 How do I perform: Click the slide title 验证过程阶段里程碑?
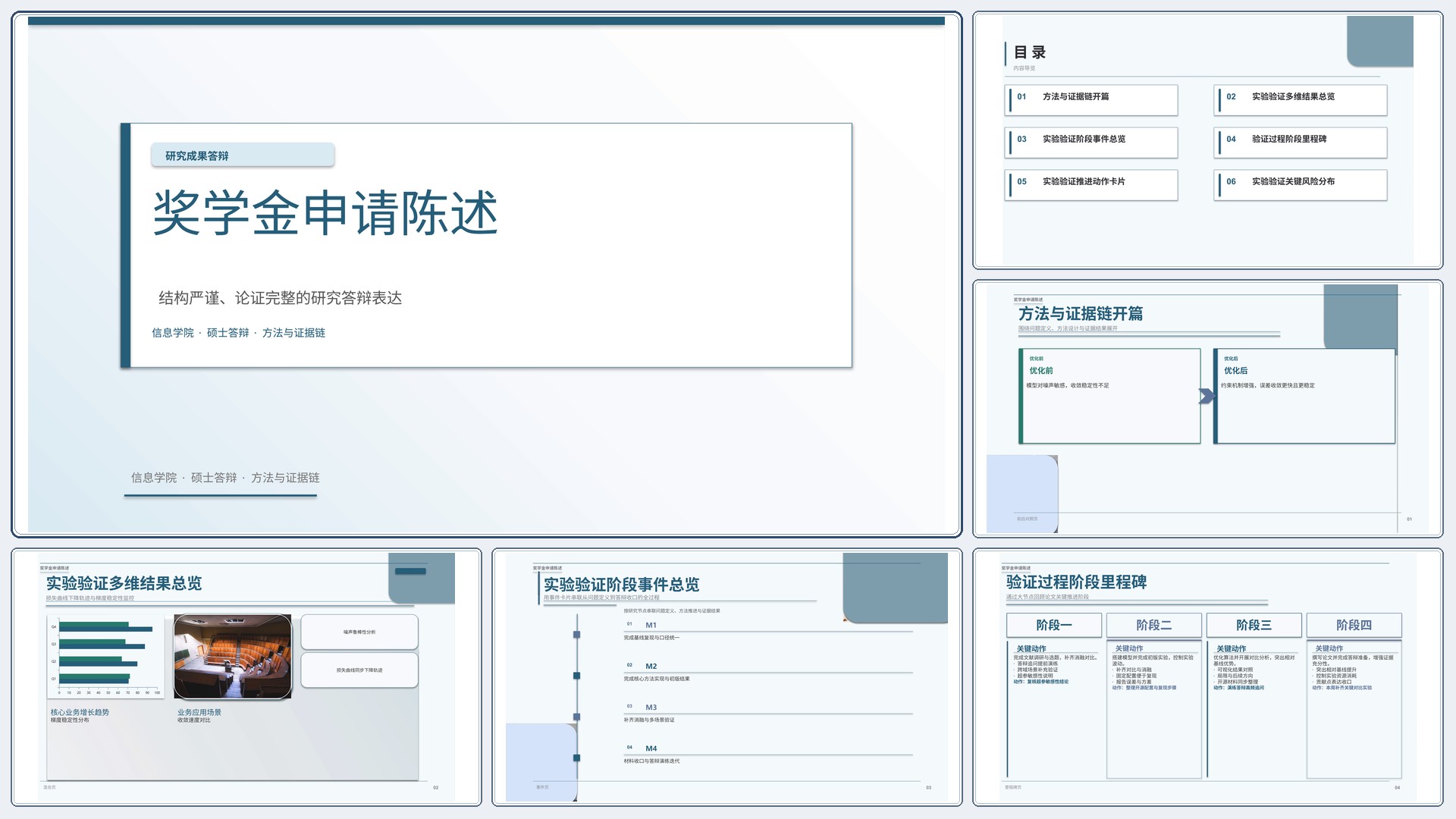pyautogui.click(x=1076, y=582)
